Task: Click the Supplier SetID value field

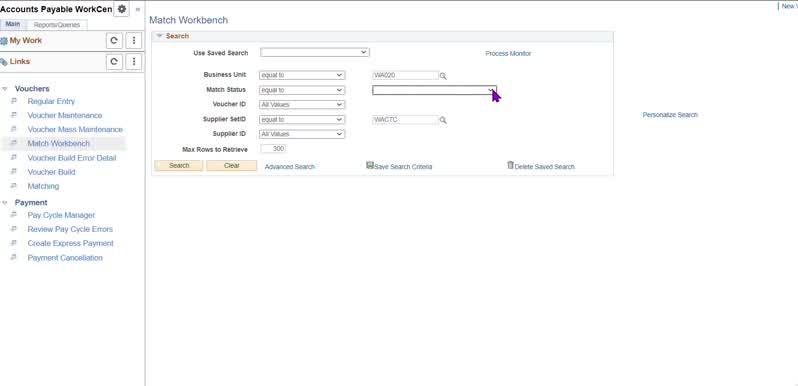Action: pyautogui.click(x=405, y=120)
